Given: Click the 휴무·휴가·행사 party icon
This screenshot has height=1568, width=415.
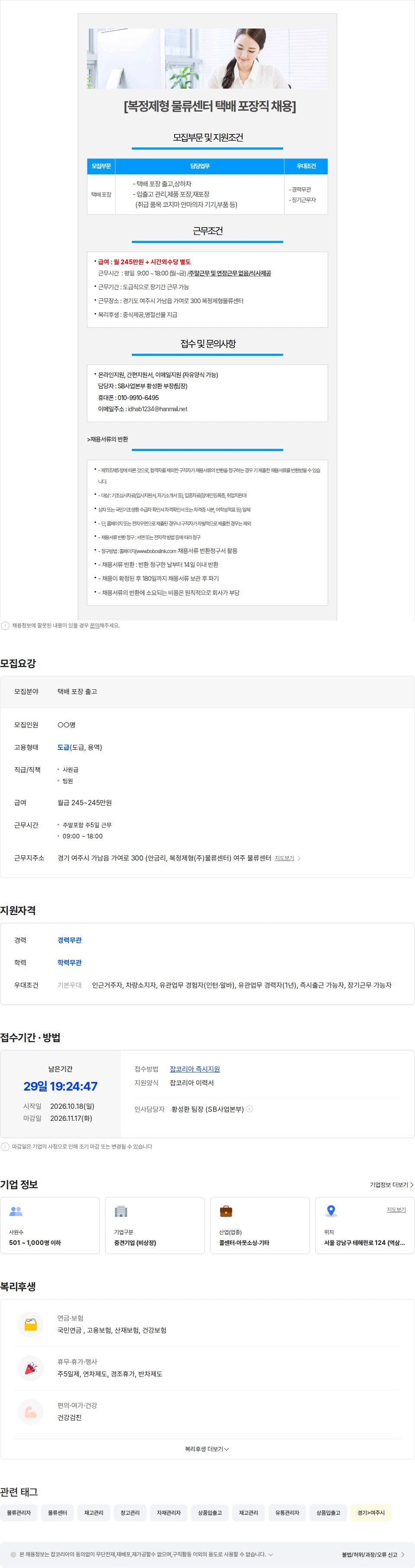Looking at the screenshot, I should click(30, 1368).
